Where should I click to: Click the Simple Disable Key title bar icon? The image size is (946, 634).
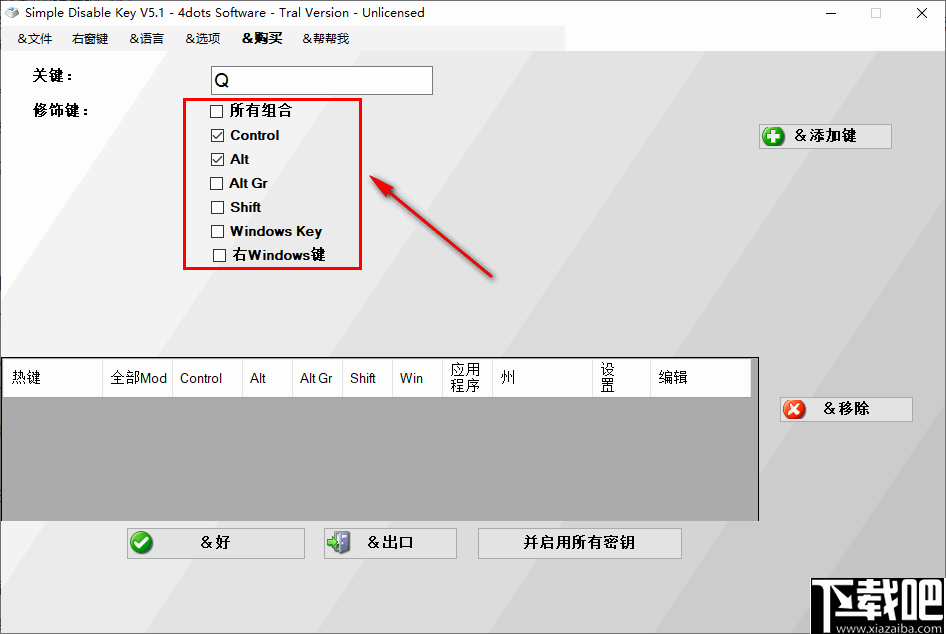pyautogui.click(x=12, y=13)
